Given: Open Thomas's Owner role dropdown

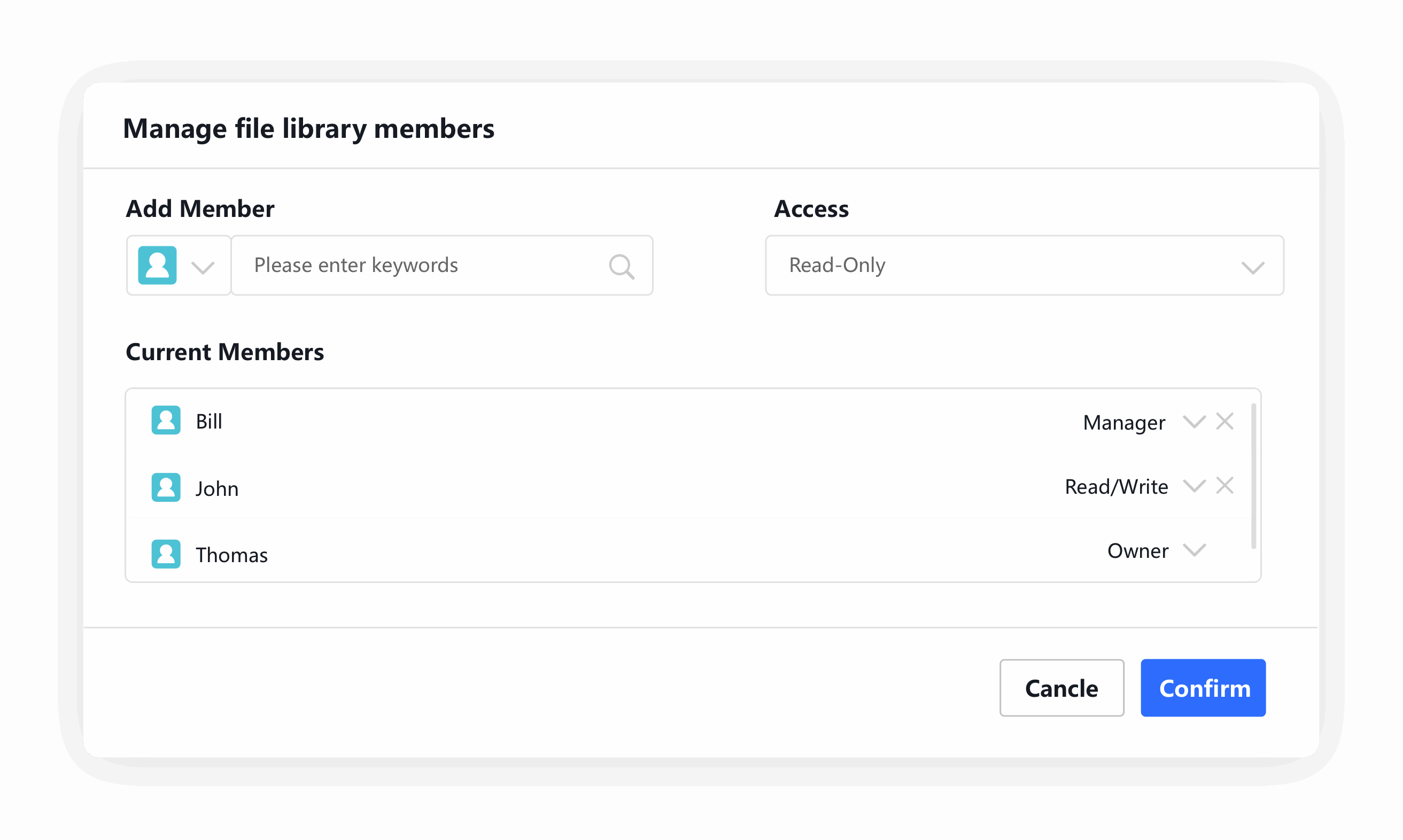Looking at the screenshot, I should (x=1194, y=550).
